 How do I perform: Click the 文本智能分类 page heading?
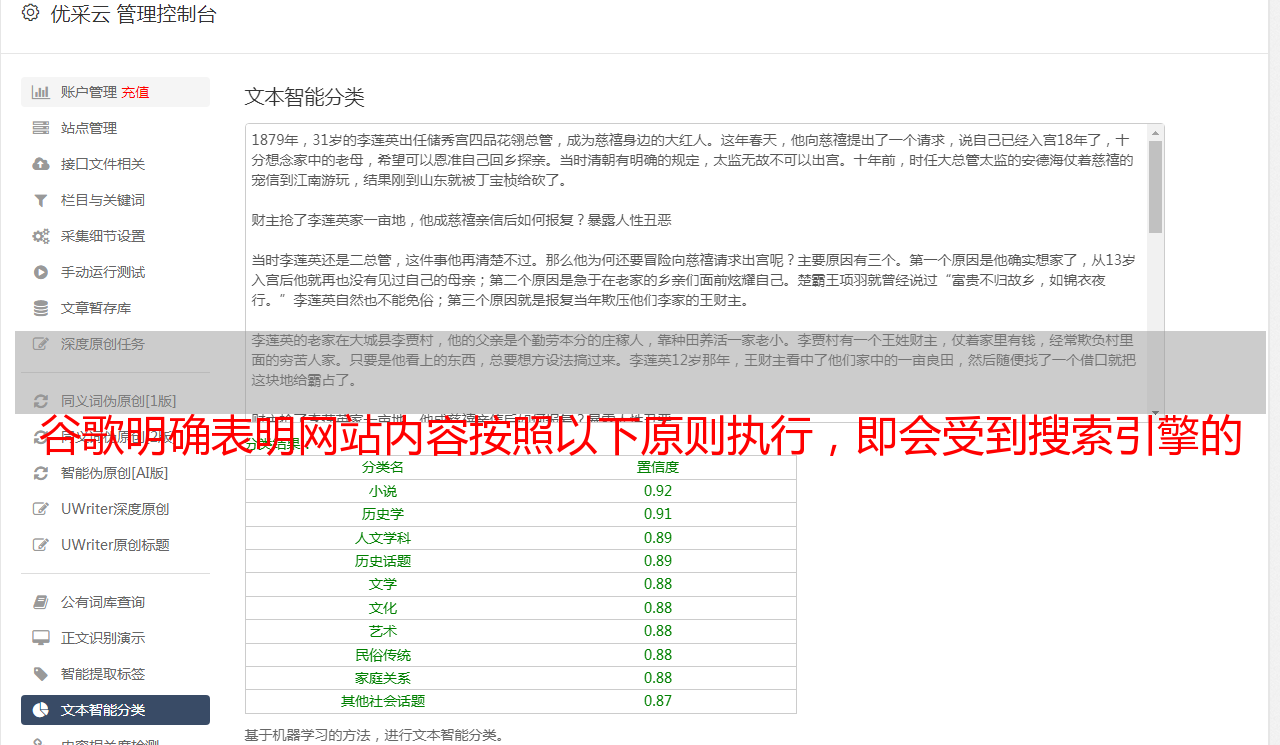pos(305,97)
